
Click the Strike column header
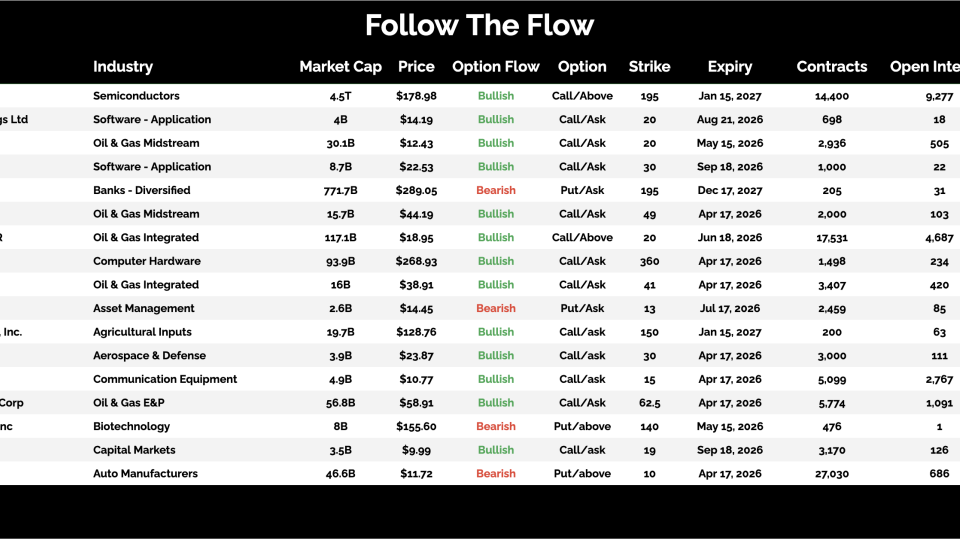pos(649,67)
